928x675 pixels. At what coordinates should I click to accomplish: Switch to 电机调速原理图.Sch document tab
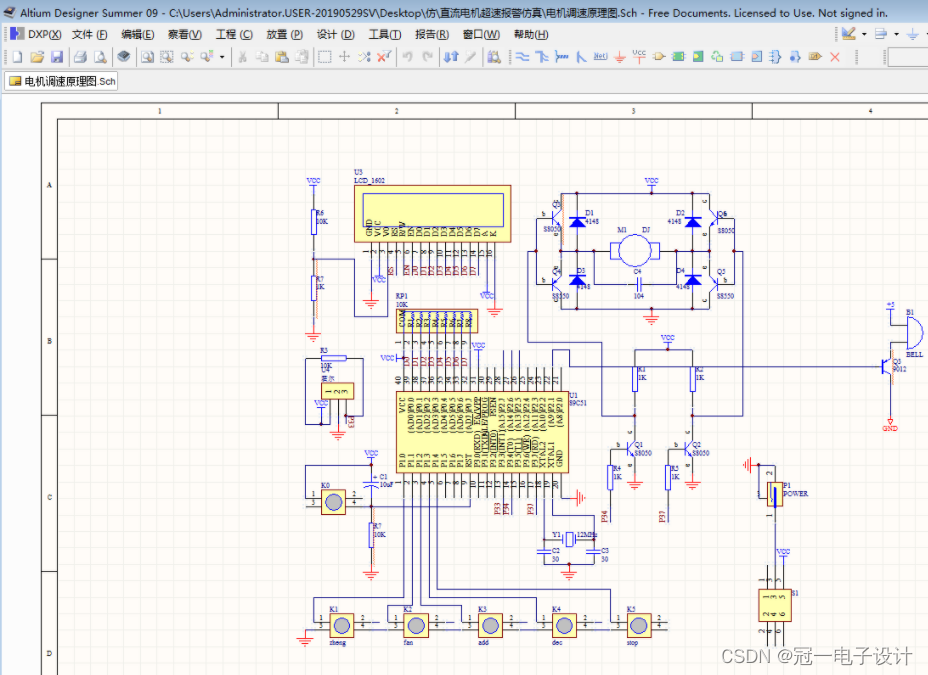(x=62, y=81)
